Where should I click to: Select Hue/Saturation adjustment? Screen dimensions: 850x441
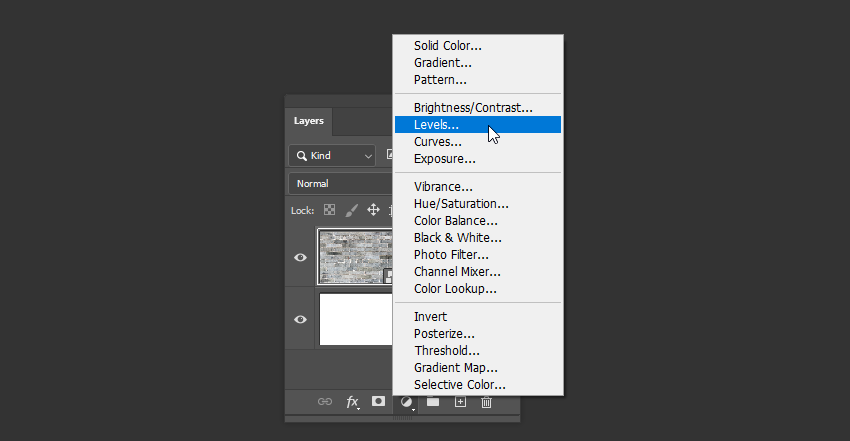coord(461,203)
